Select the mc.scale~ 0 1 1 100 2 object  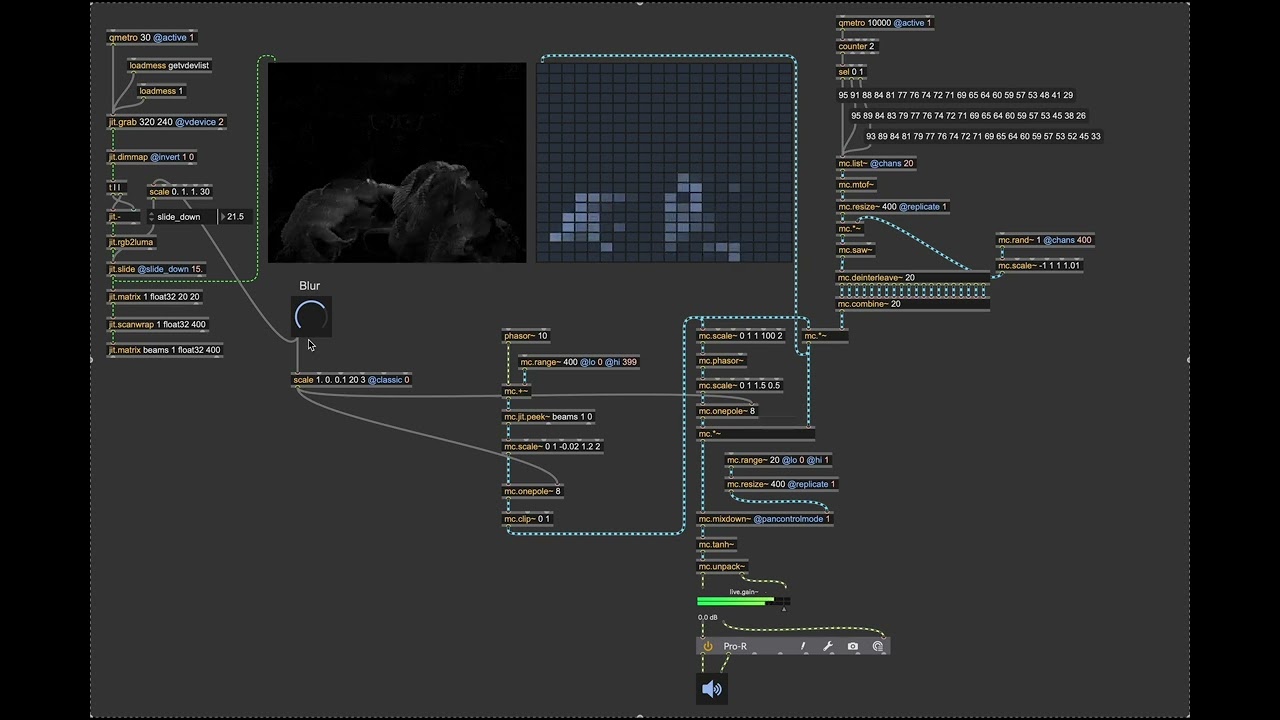tap(741, 336)
